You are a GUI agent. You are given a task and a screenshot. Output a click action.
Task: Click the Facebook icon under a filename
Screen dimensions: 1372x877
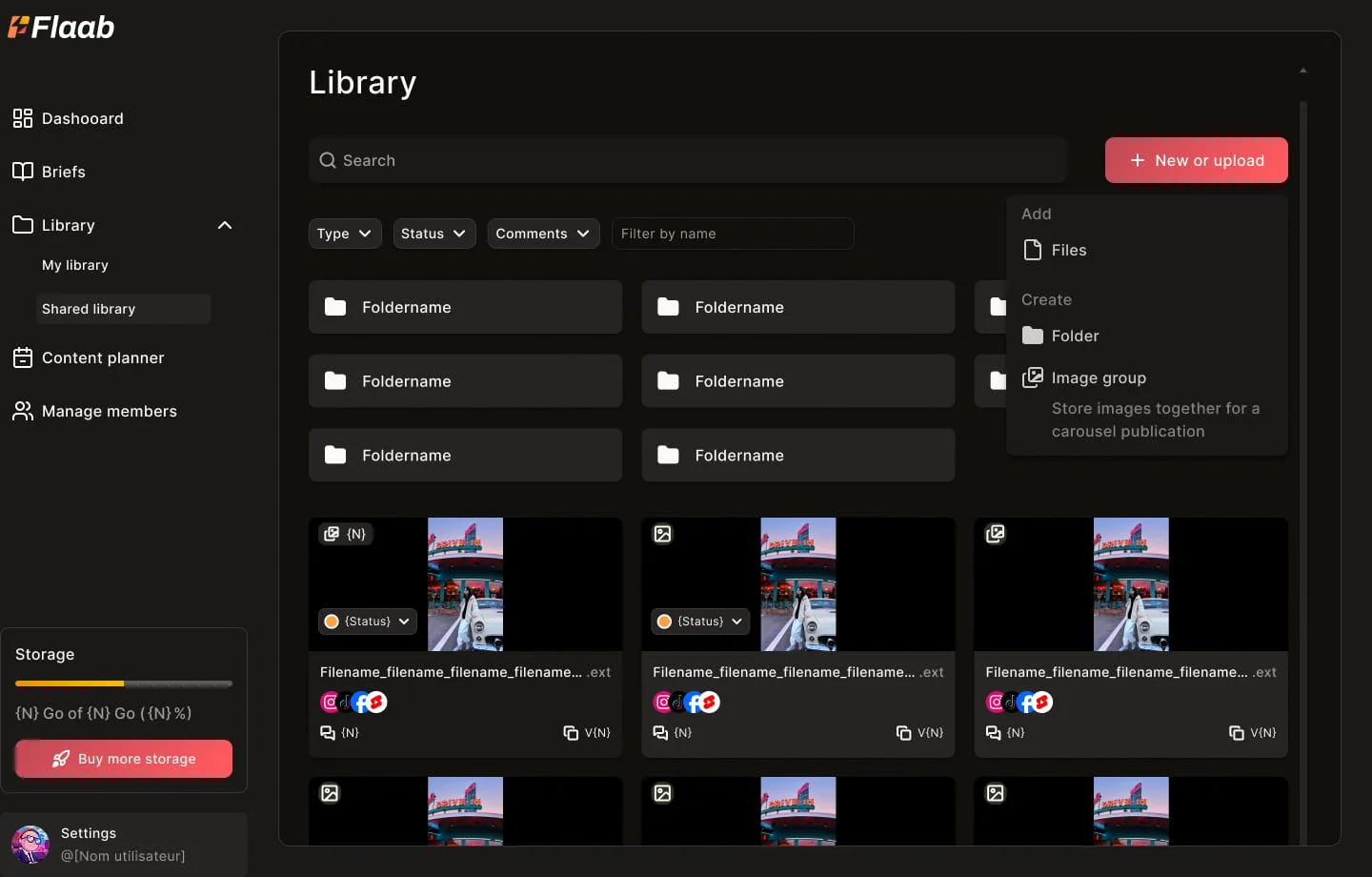click(360, 702)
